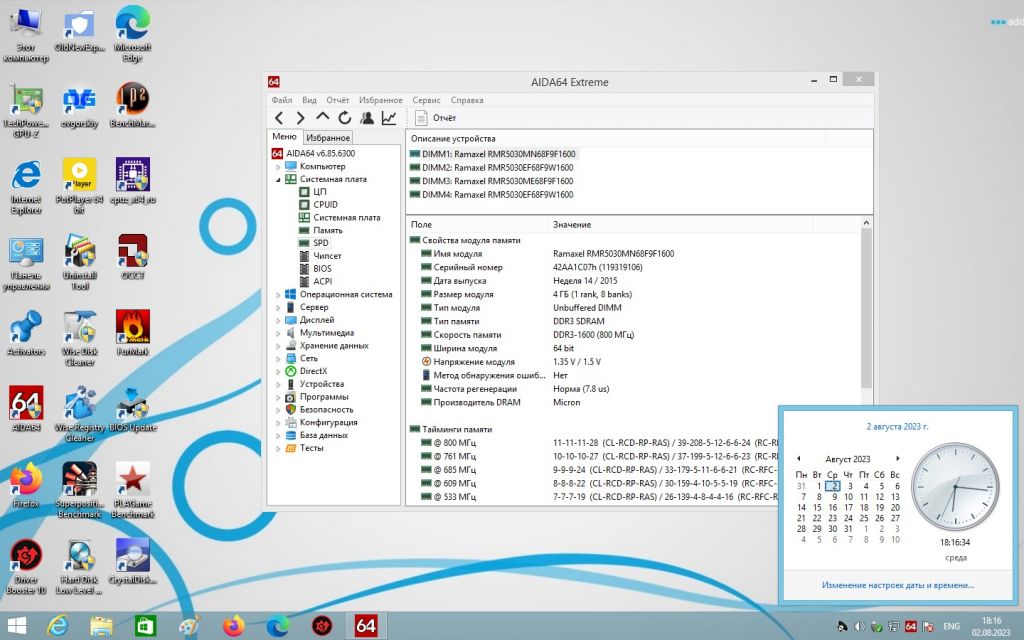This screenshot has height=640, width=1024.
Task: Expand the Операционная система node
Action: pyautogui.click(x=278, y=295)
